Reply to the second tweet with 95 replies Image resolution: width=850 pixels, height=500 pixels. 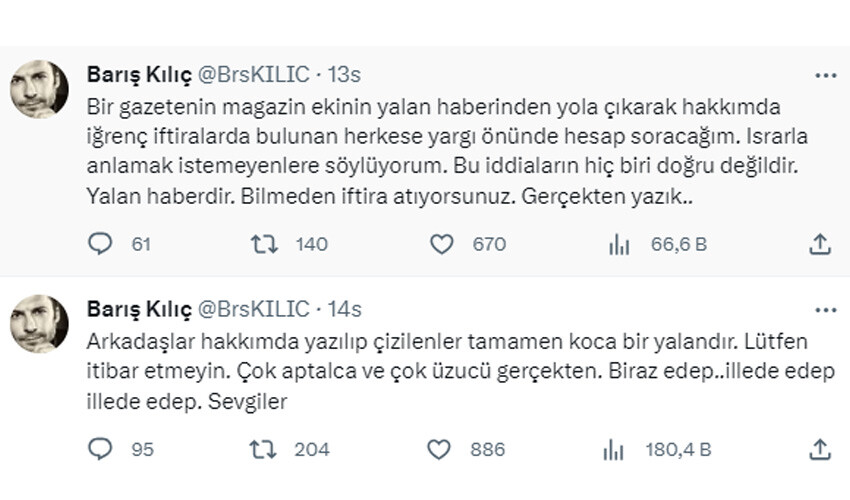click(101, 449)
